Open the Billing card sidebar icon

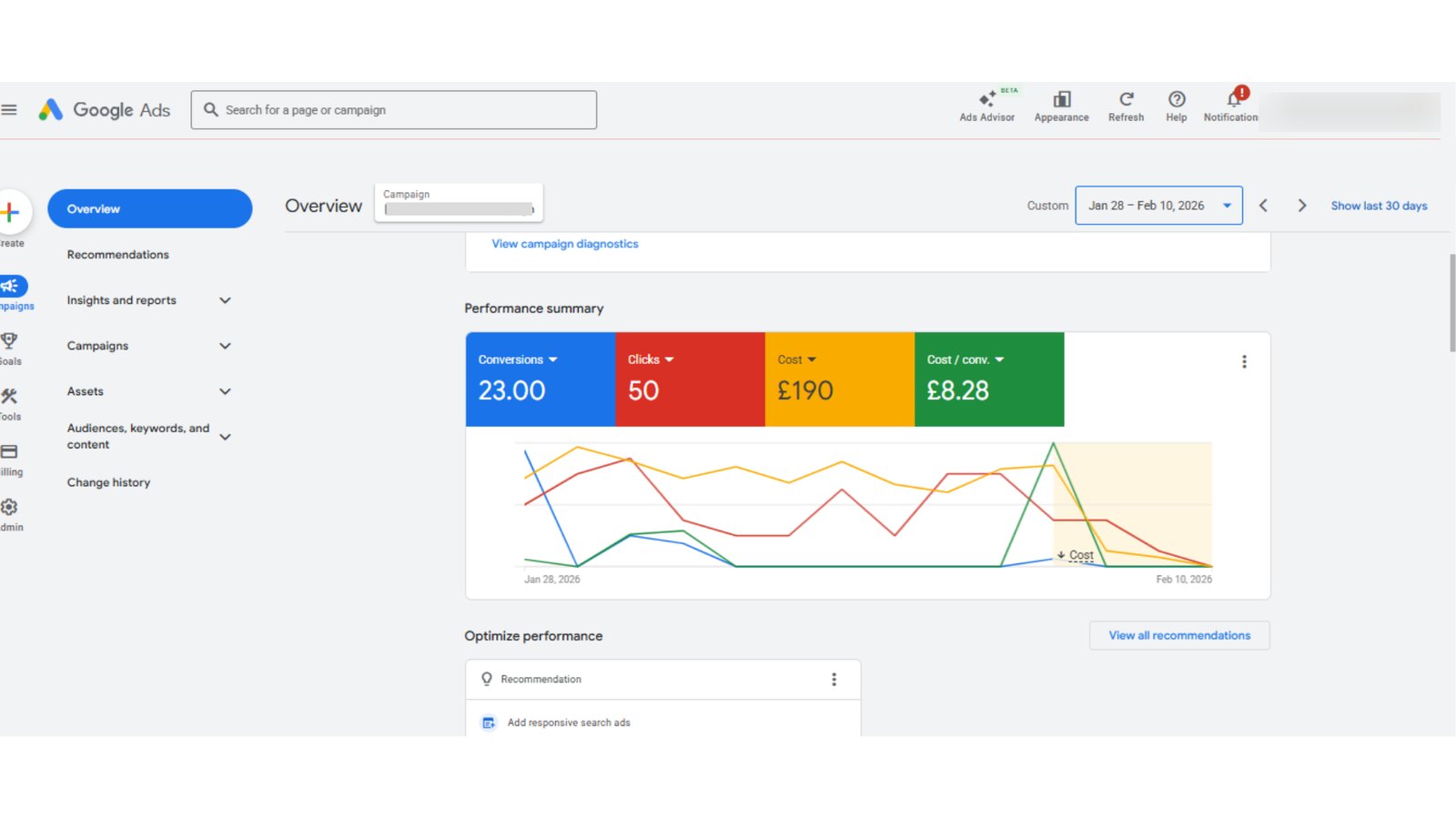(x=9, y=452)
